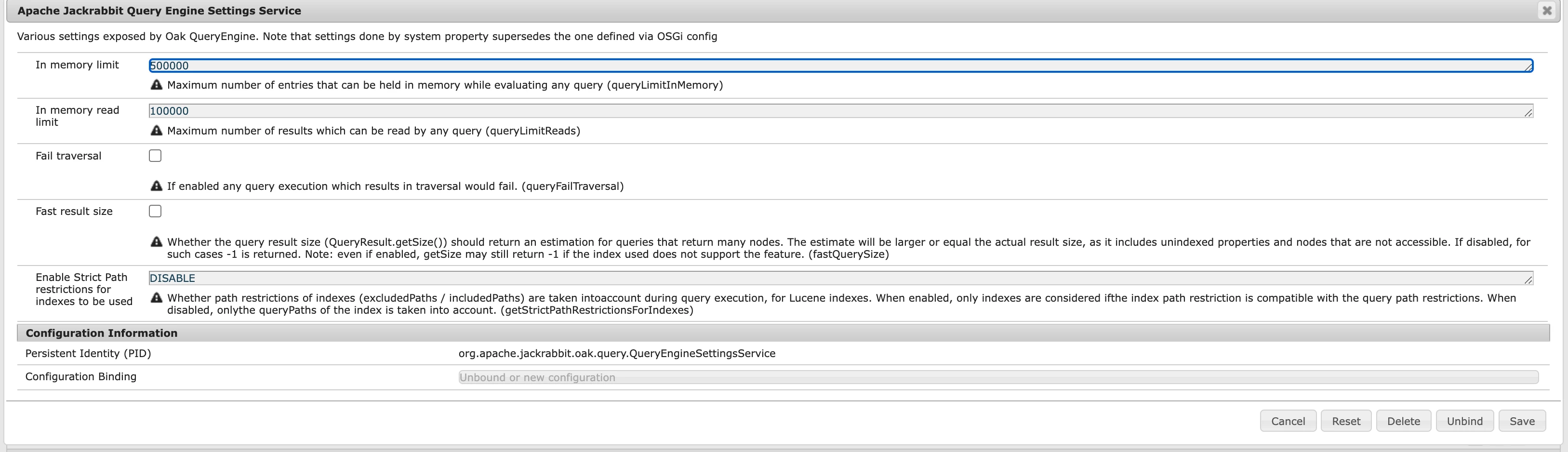
Task: Click the Configuration Information header
Action: click(x=784, y=333)
